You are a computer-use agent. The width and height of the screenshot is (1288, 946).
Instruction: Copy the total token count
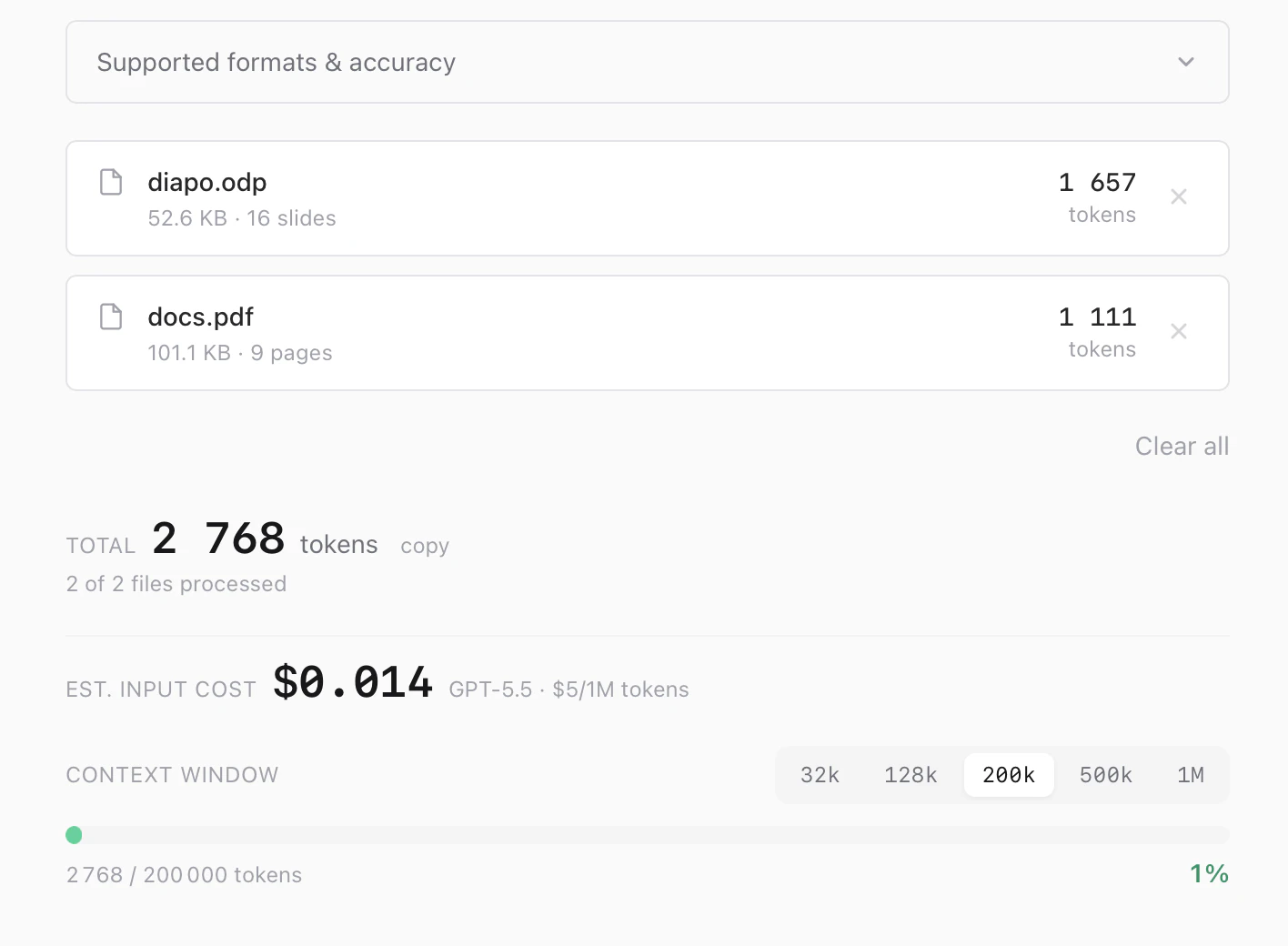[x=425, y=546]
